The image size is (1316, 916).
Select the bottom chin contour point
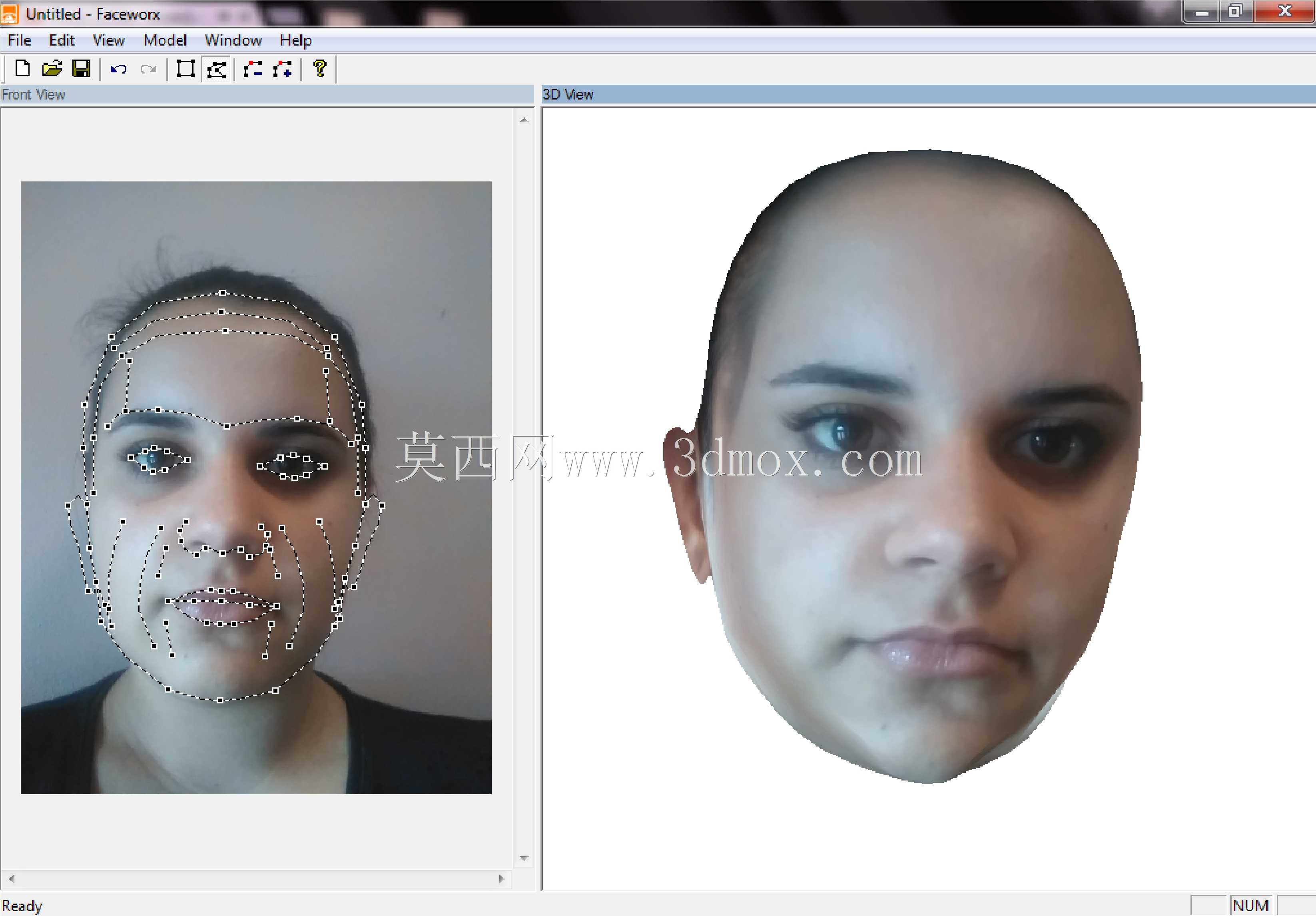coord(220,700)
